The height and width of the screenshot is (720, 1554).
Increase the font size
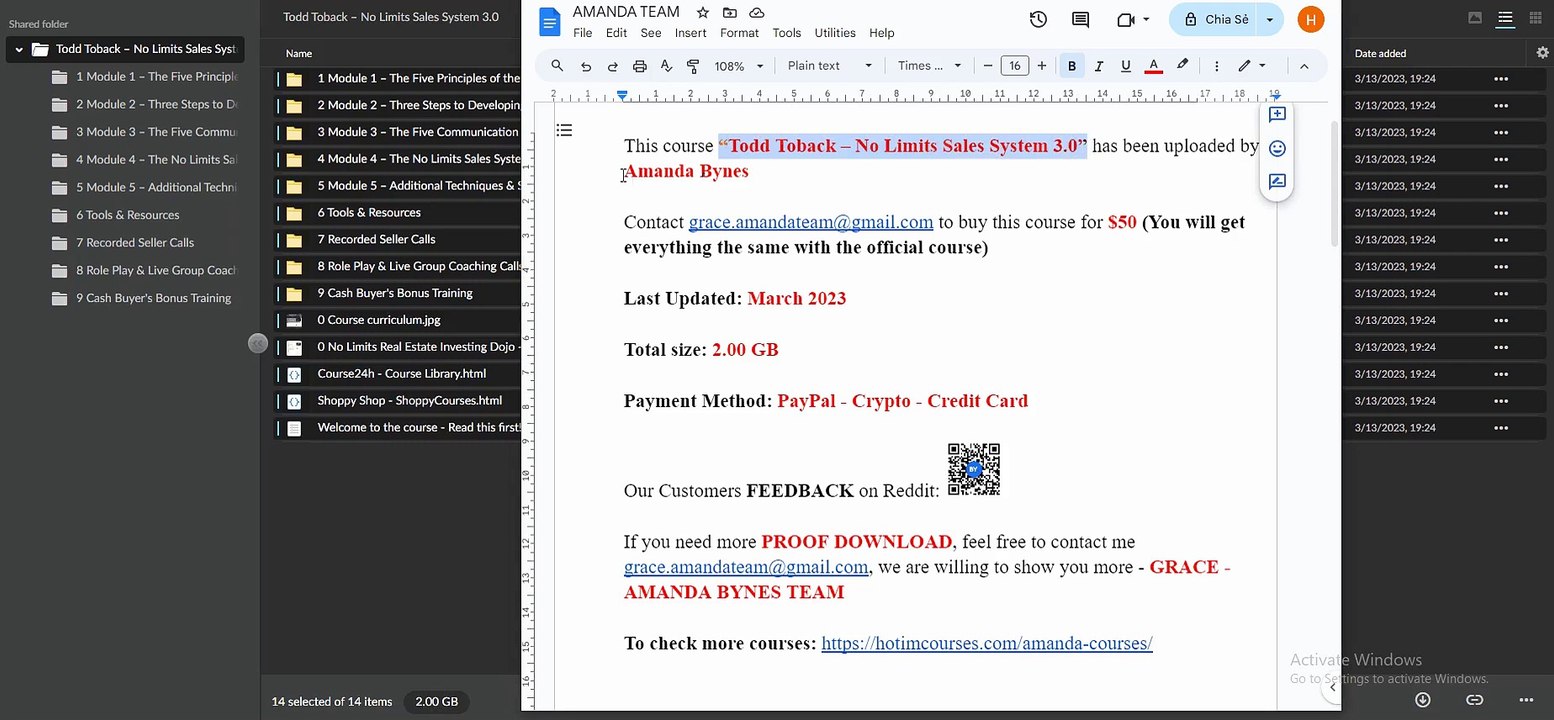1042,66
